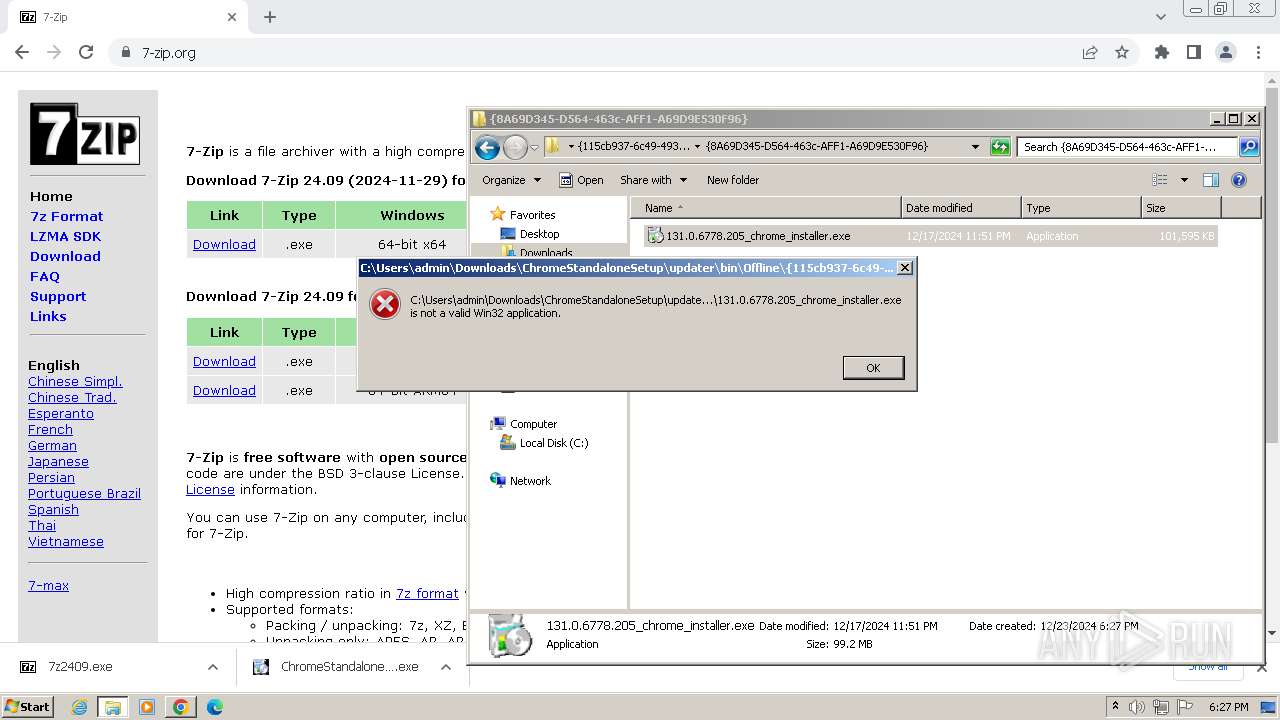Expand options for ChromeStandalone download

446,667
